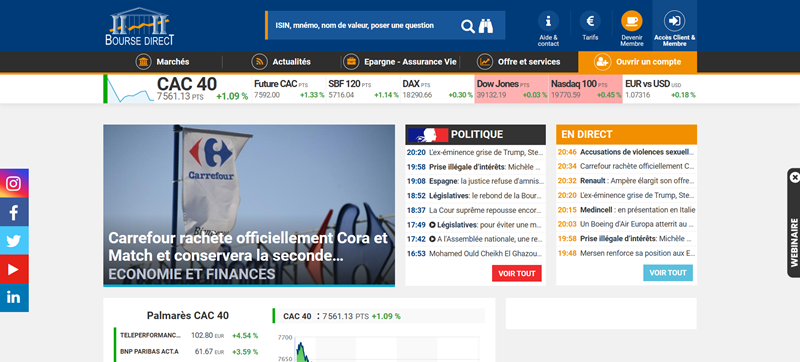This screenshot has height=362, width=800.
Task: Select BNP PARIBAS ACT.A row in Palmarès
Action: tap(187, 352)
